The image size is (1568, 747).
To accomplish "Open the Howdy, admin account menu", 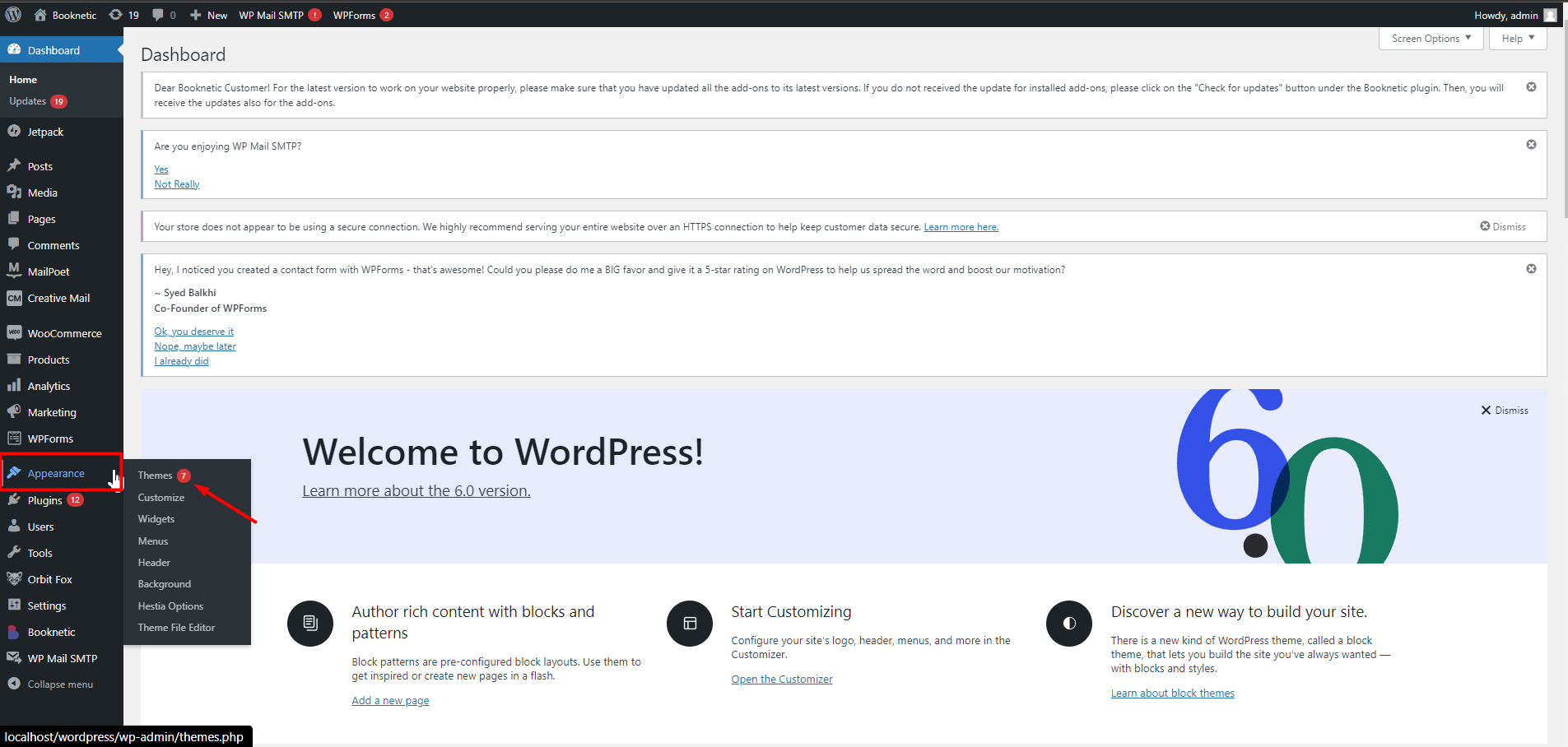I will tap(1515, 15).
